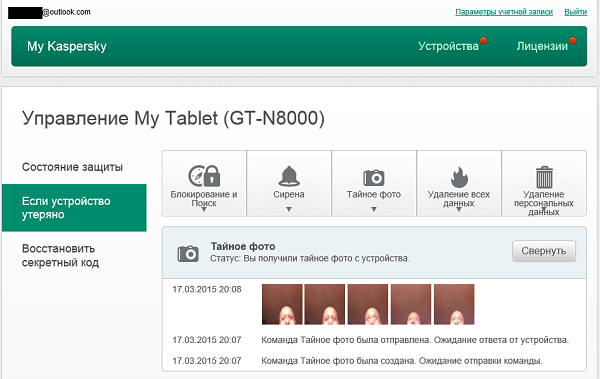Open the Лицензии menu item

pyautogui.click(x=542, y=46)
